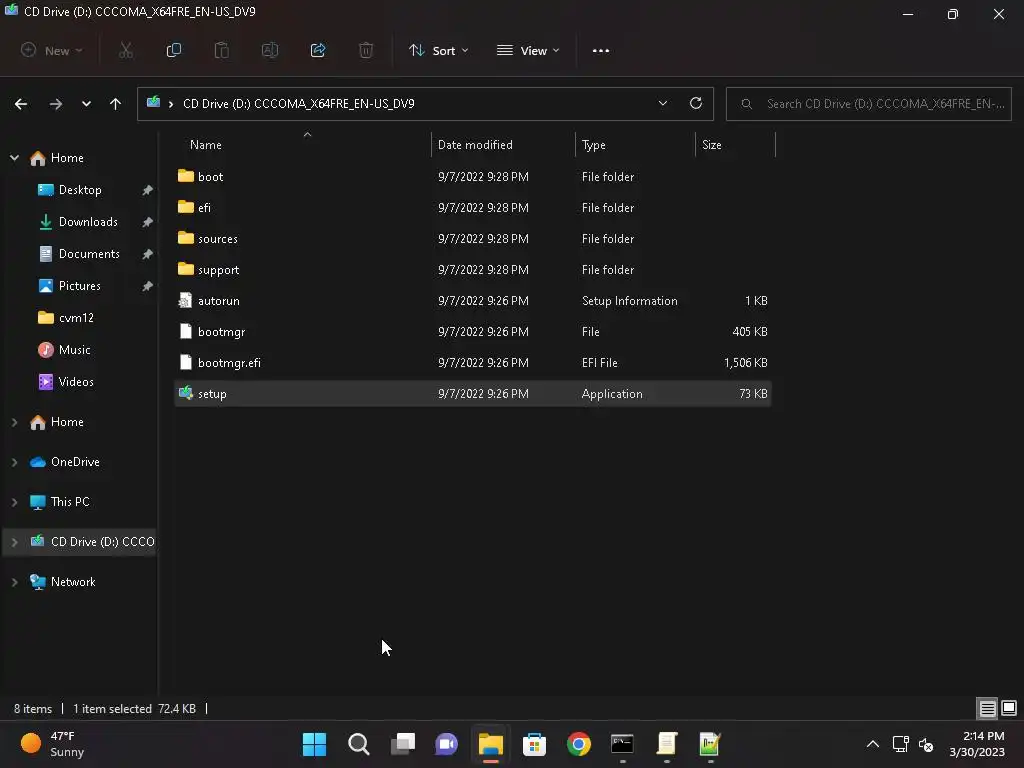The image size is (1024, 768).
Task: Expand the Network tree node
Action: coord(14,582)
